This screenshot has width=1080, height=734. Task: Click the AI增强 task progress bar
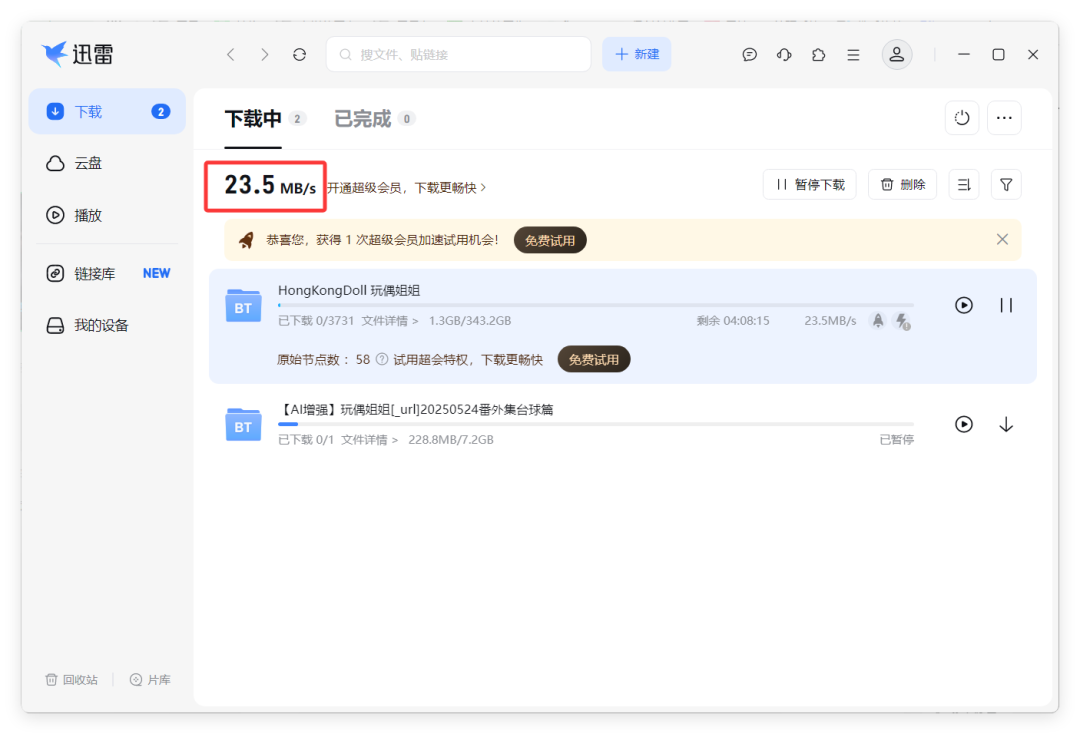click(596, 424)
